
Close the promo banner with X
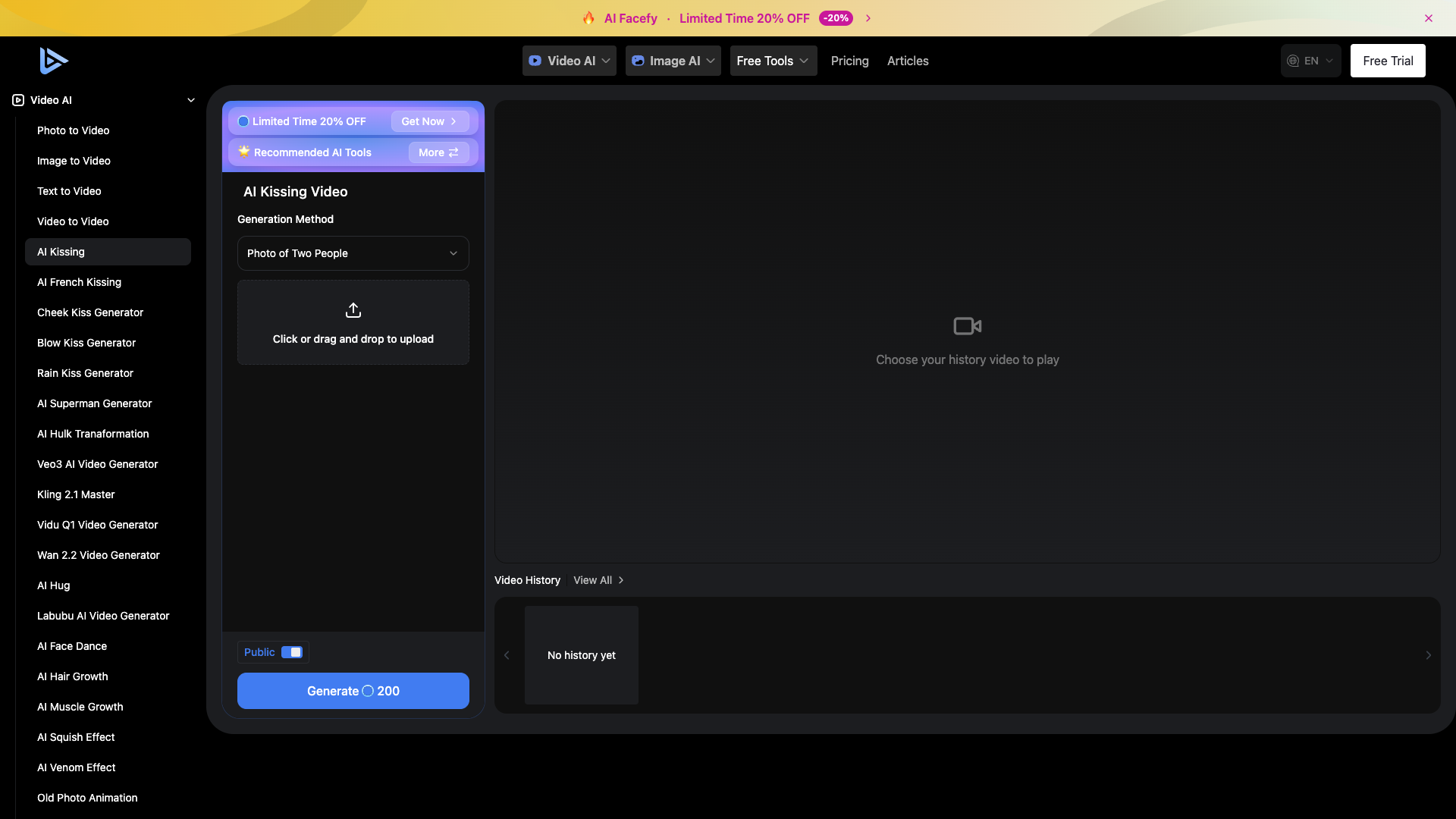point(1429,18)
